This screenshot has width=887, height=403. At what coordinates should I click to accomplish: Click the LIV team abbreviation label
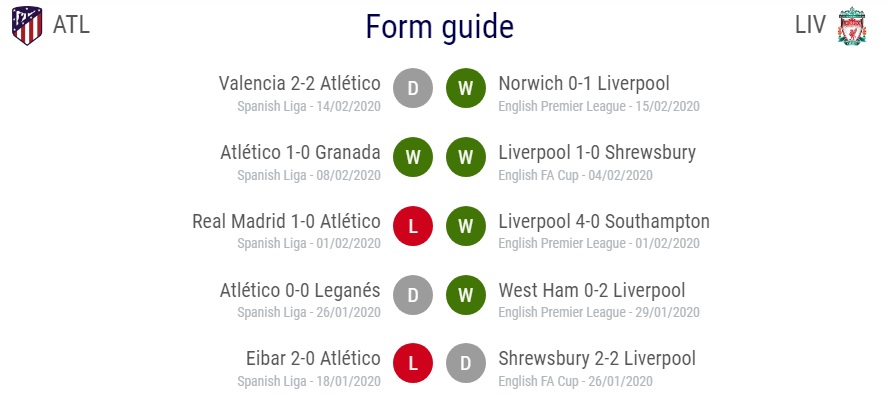pyautogui.click(x=811, y=25)
